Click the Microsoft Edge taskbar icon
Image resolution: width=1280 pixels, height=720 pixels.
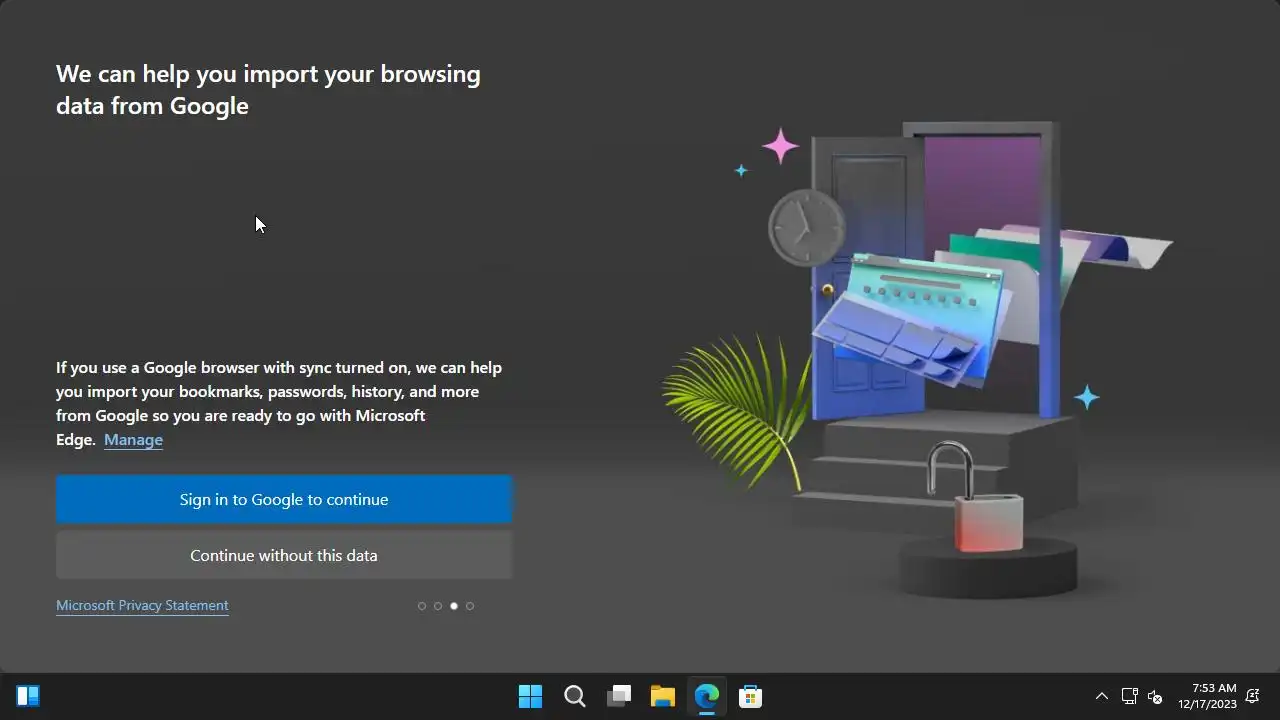tap(707, 696)
